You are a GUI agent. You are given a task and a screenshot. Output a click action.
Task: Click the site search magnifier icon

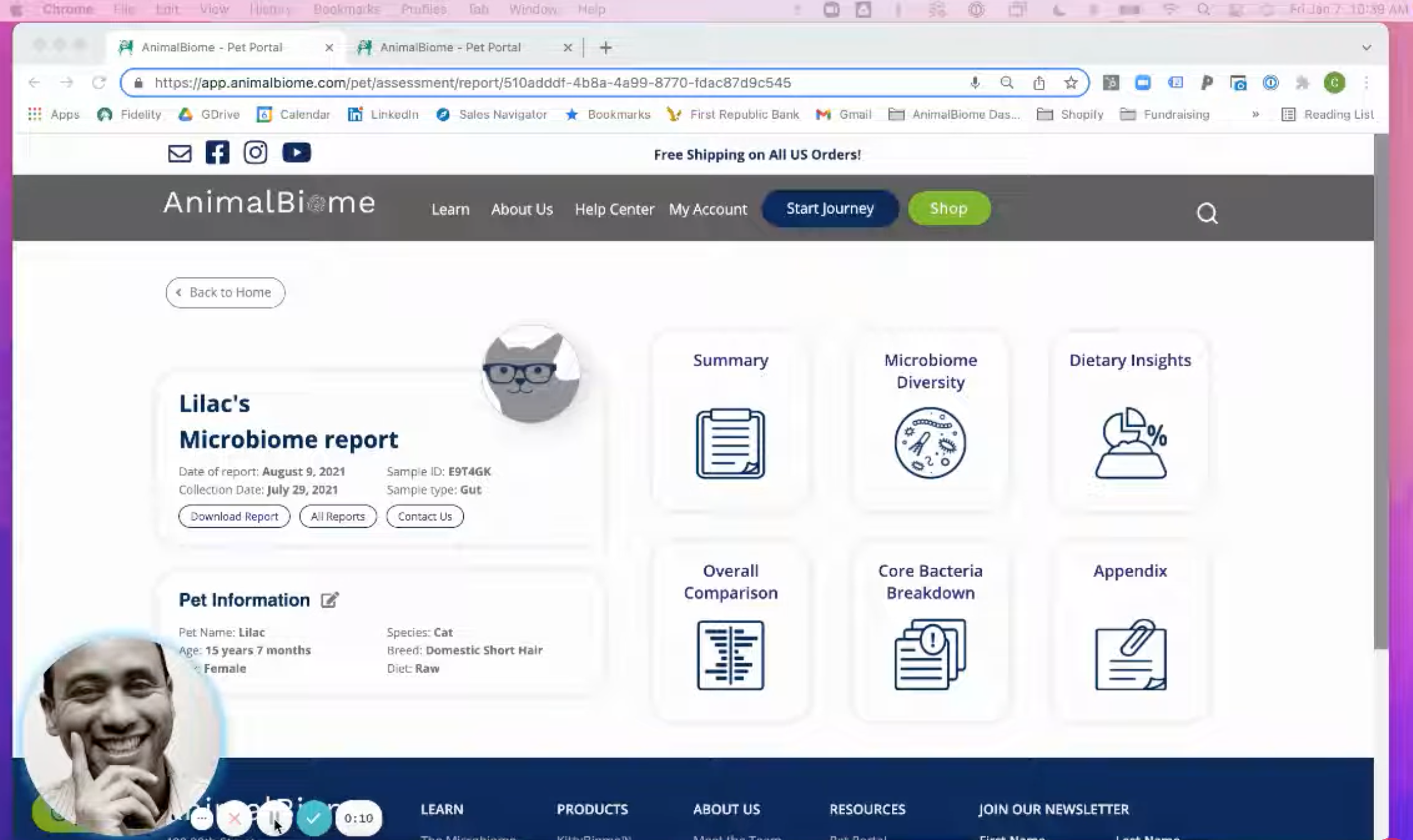[1207, 213]
